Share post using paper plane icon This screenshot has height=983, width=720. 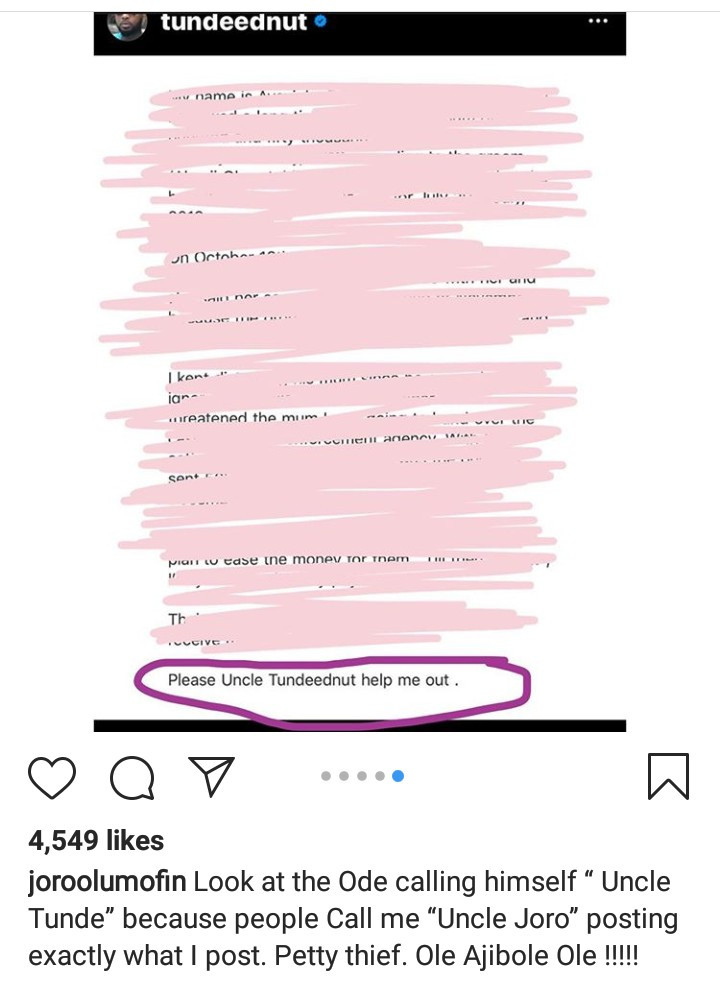211,776
